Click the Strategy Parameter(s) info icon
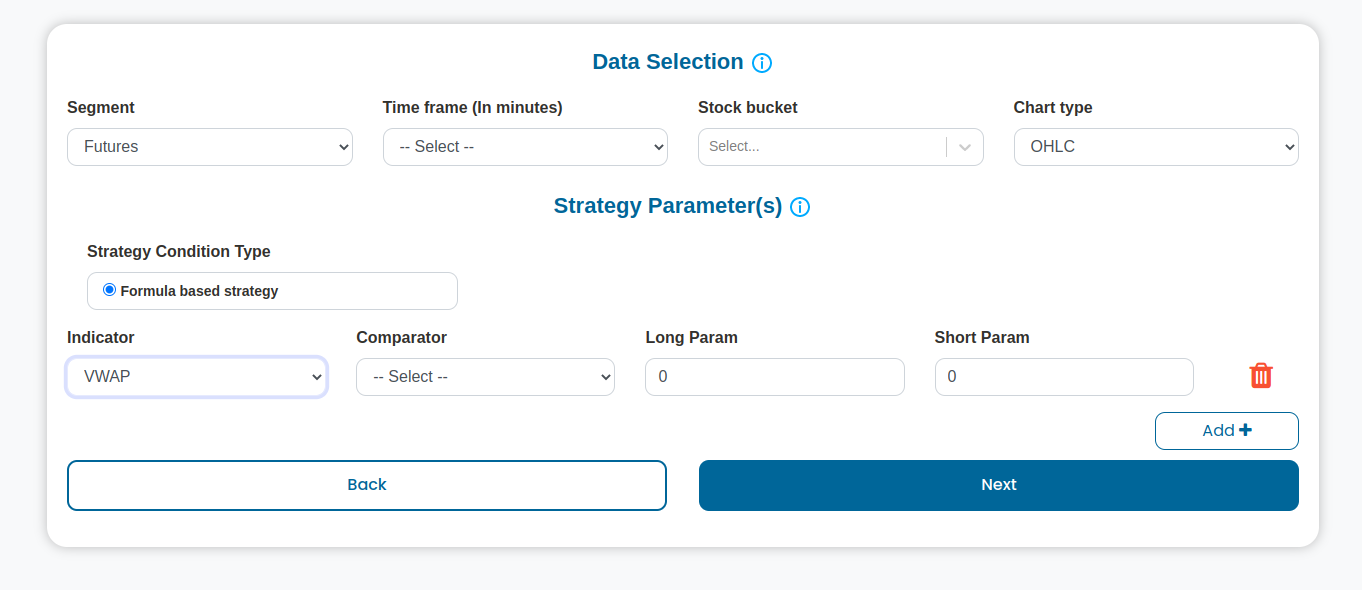 pyautogui.click(x=800, y=207)
